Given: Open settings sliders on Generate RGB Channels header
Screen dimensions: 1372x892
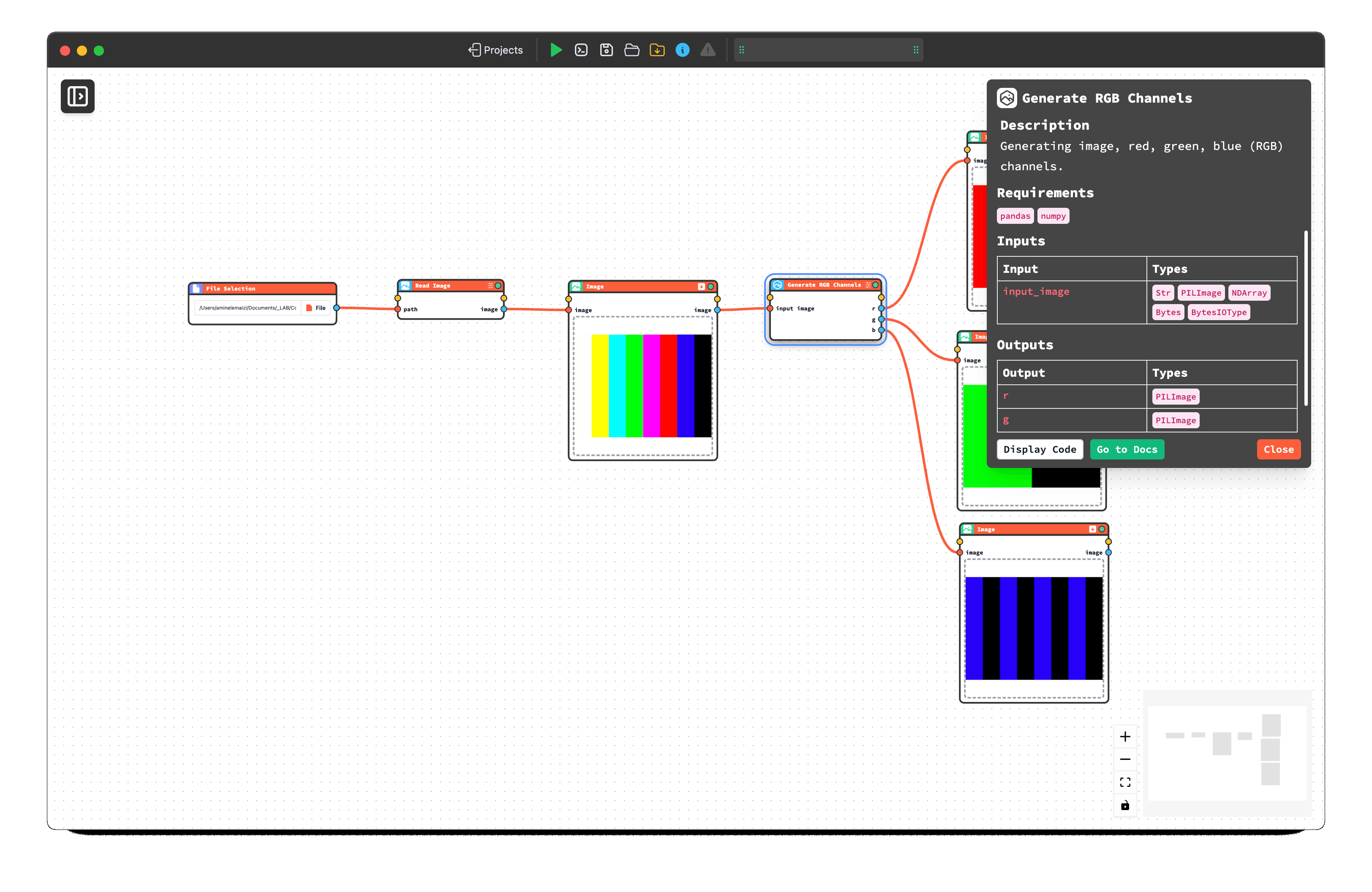Looking at the screenshot, I should click(867, 284).
